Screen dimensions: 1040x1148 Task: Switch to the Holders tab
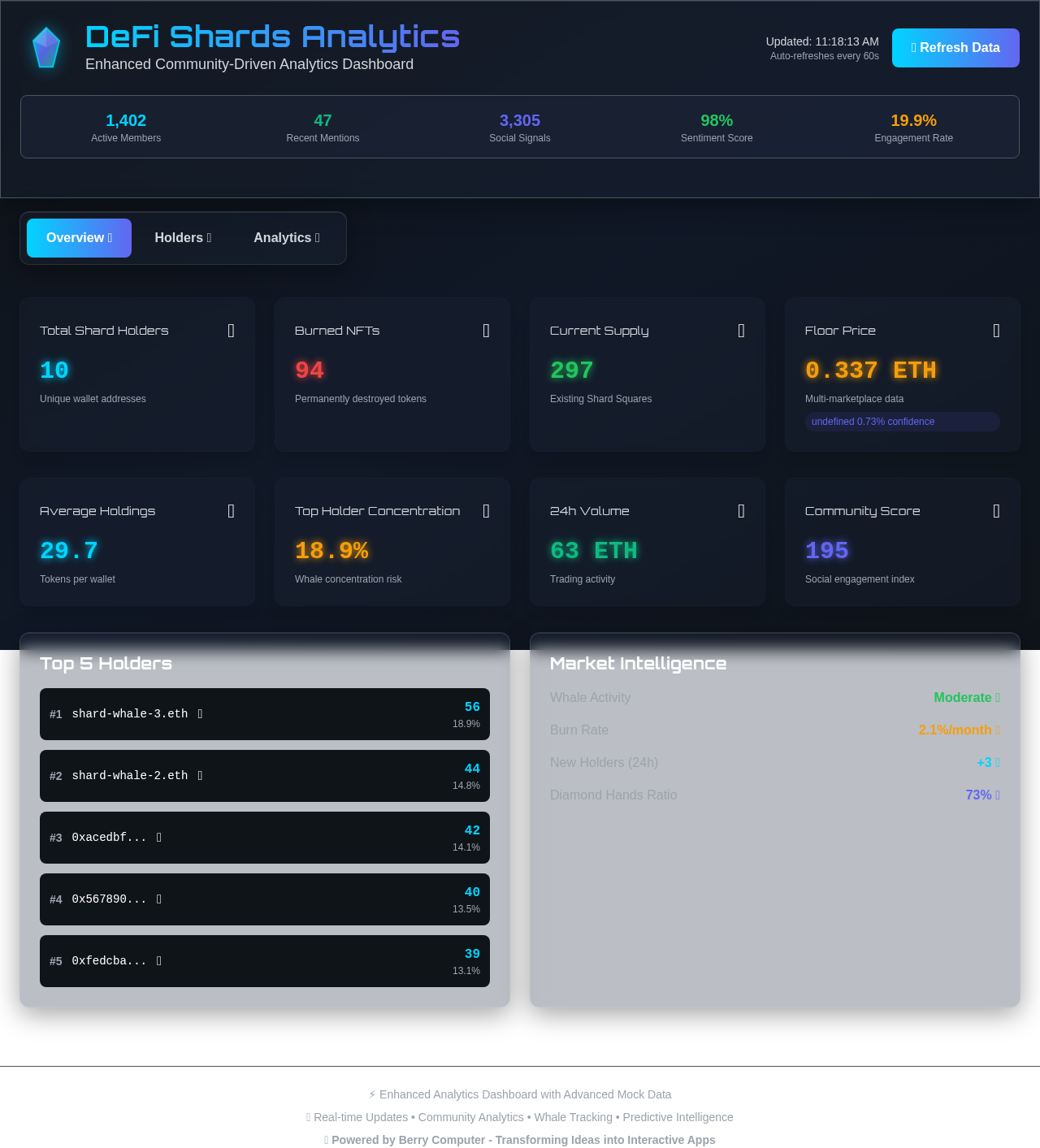click(x=183, y=238)
